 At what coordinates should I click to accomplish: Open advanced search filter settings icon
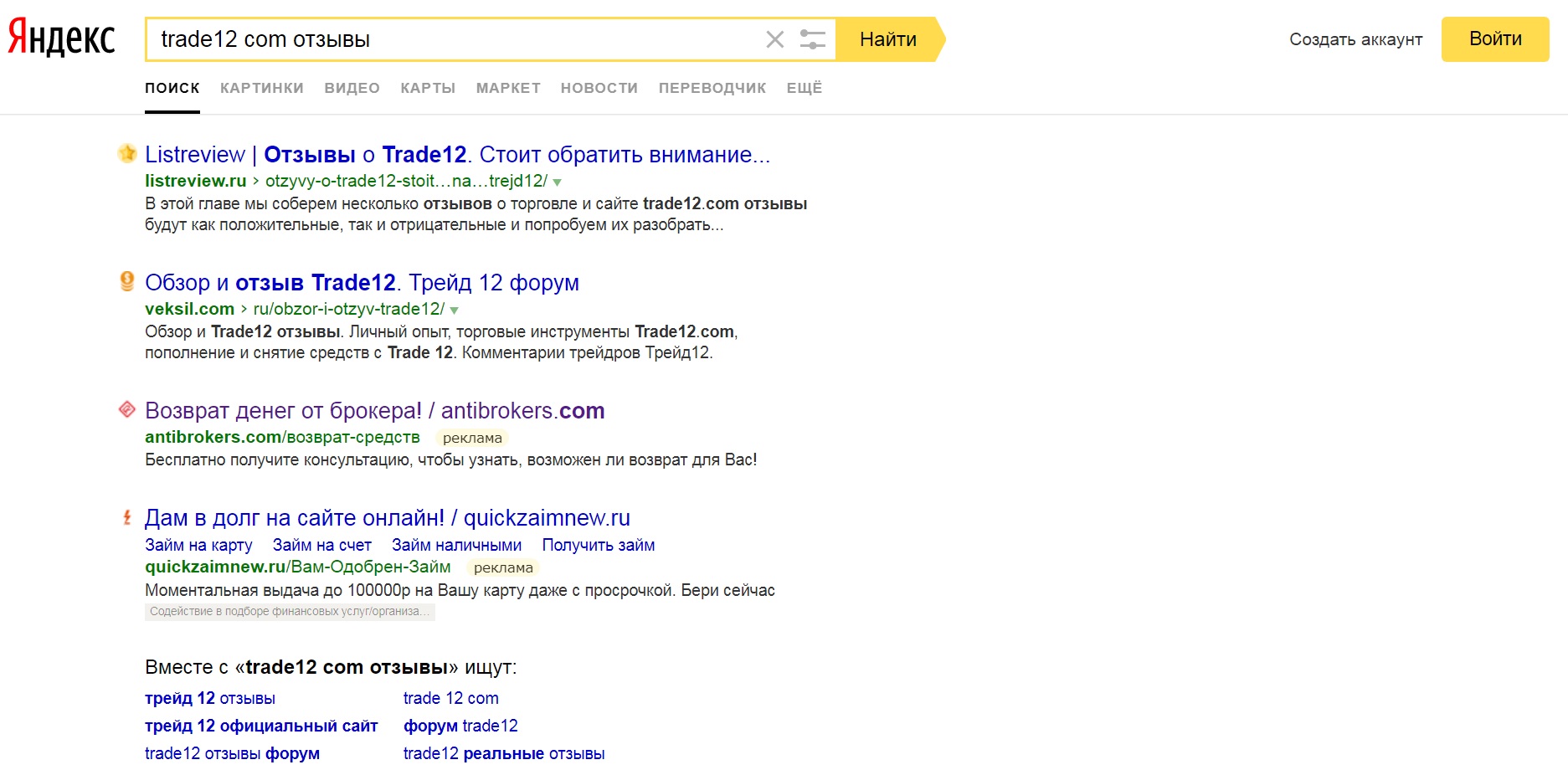(812, 39)
